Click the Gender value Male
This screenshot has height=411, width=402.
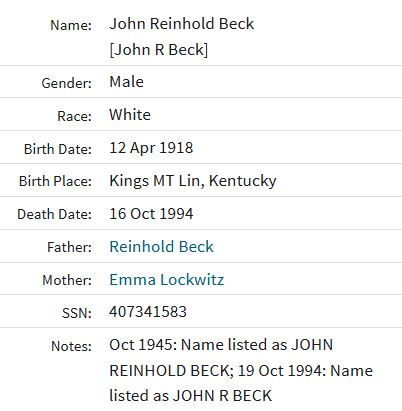pos(127,82)
